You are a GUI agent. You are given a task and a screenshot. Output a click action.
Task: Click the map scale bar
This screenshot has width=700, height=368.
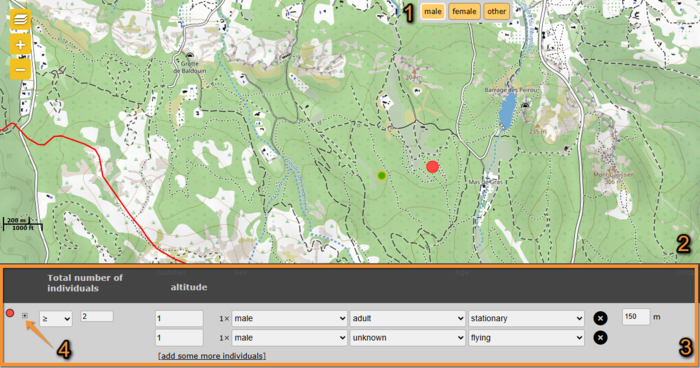(23, 224)
